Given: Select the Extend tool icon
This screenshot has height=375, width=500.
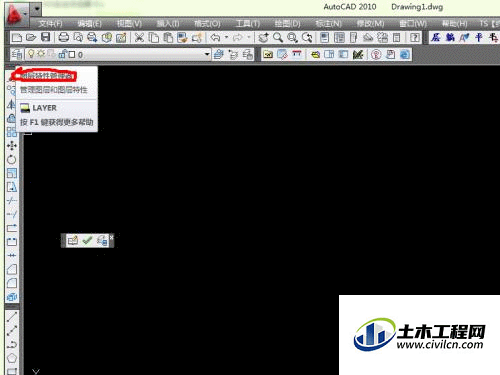Looking at the screenshot, I should [x=12, y=214].
